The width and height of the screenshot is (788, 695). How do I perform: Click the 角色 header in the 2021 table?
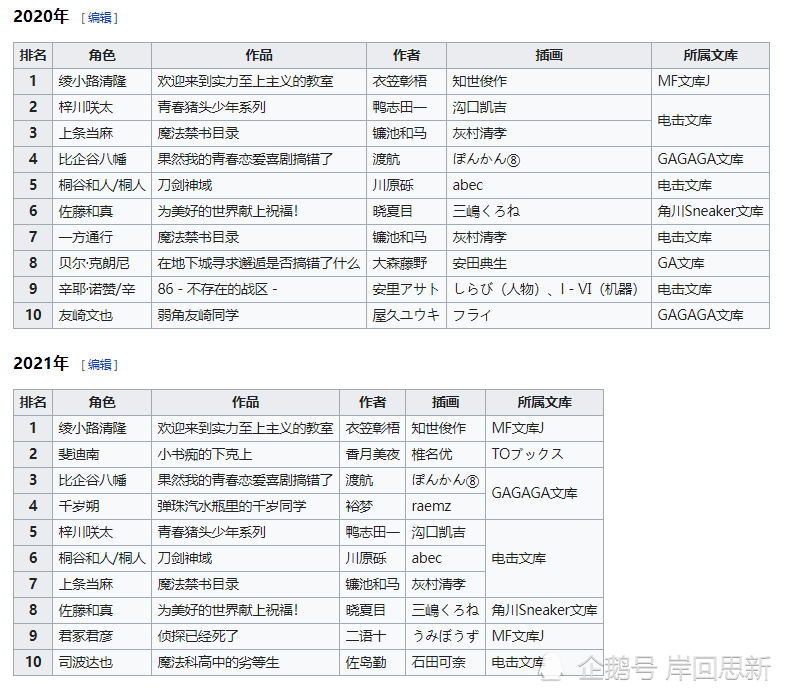click(x=102, y=402)
